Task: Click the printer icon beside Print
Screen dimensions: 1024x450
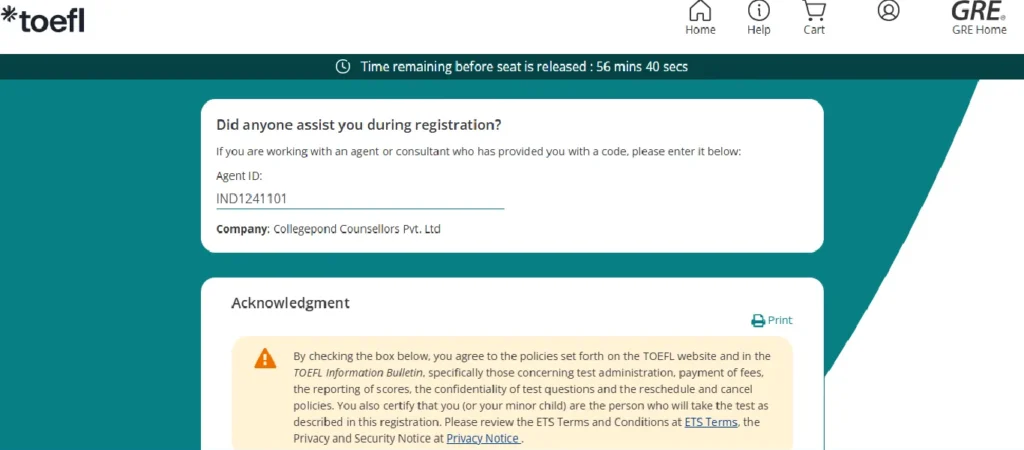Action: click(x=758, y=321)
